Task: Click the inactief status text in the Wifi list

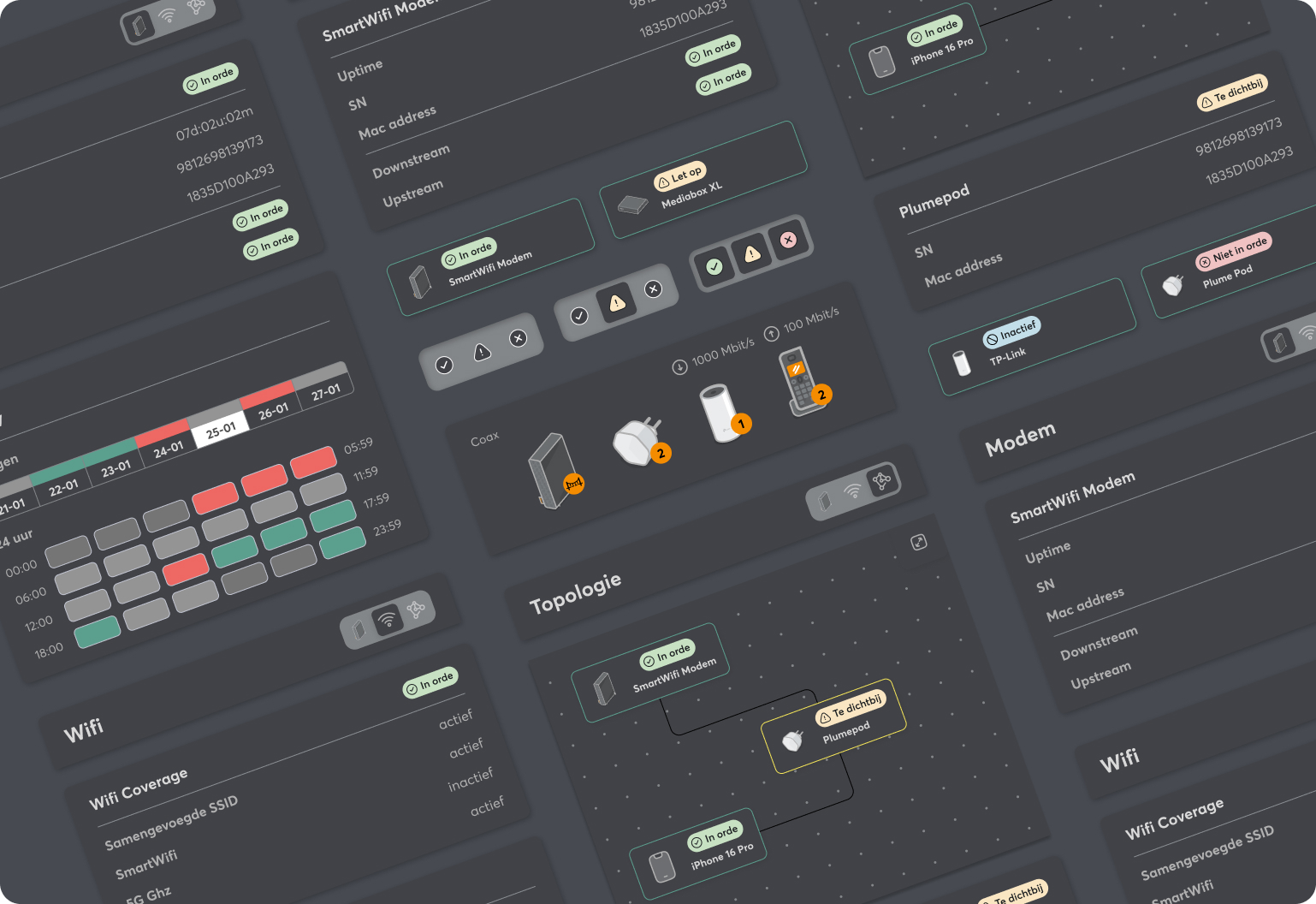Action: tap(471, 779)
